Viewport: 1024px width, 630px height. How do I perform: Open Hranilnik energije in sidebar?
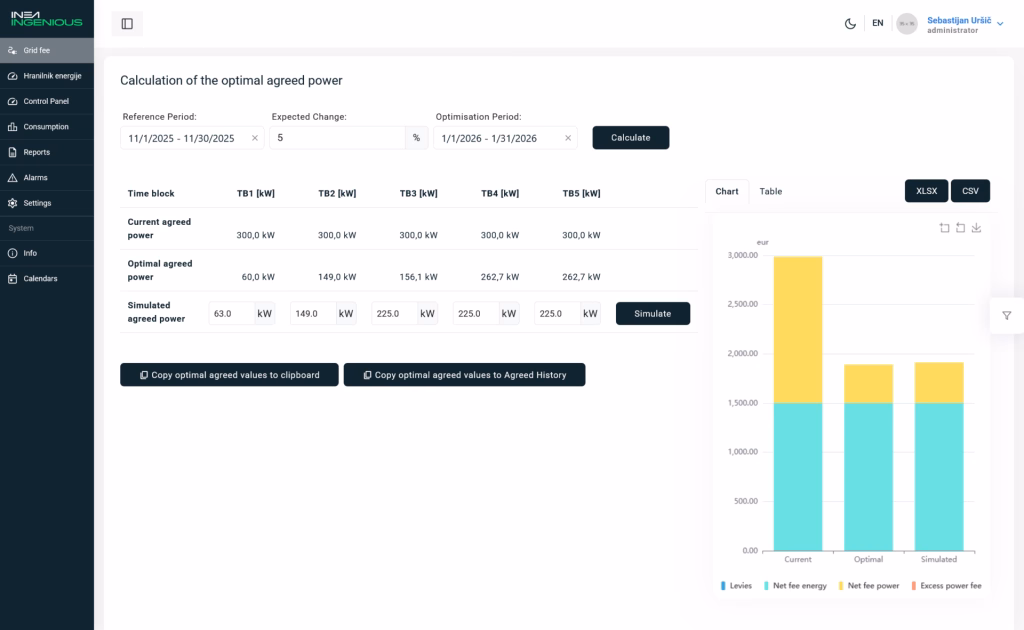coord(47,76)
